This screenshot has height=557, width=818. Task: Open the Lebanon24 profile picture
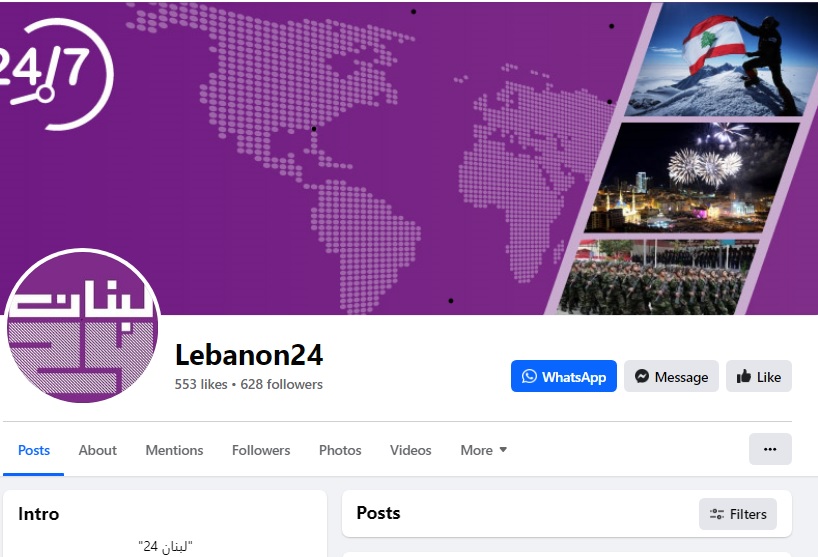pos(82,326)
